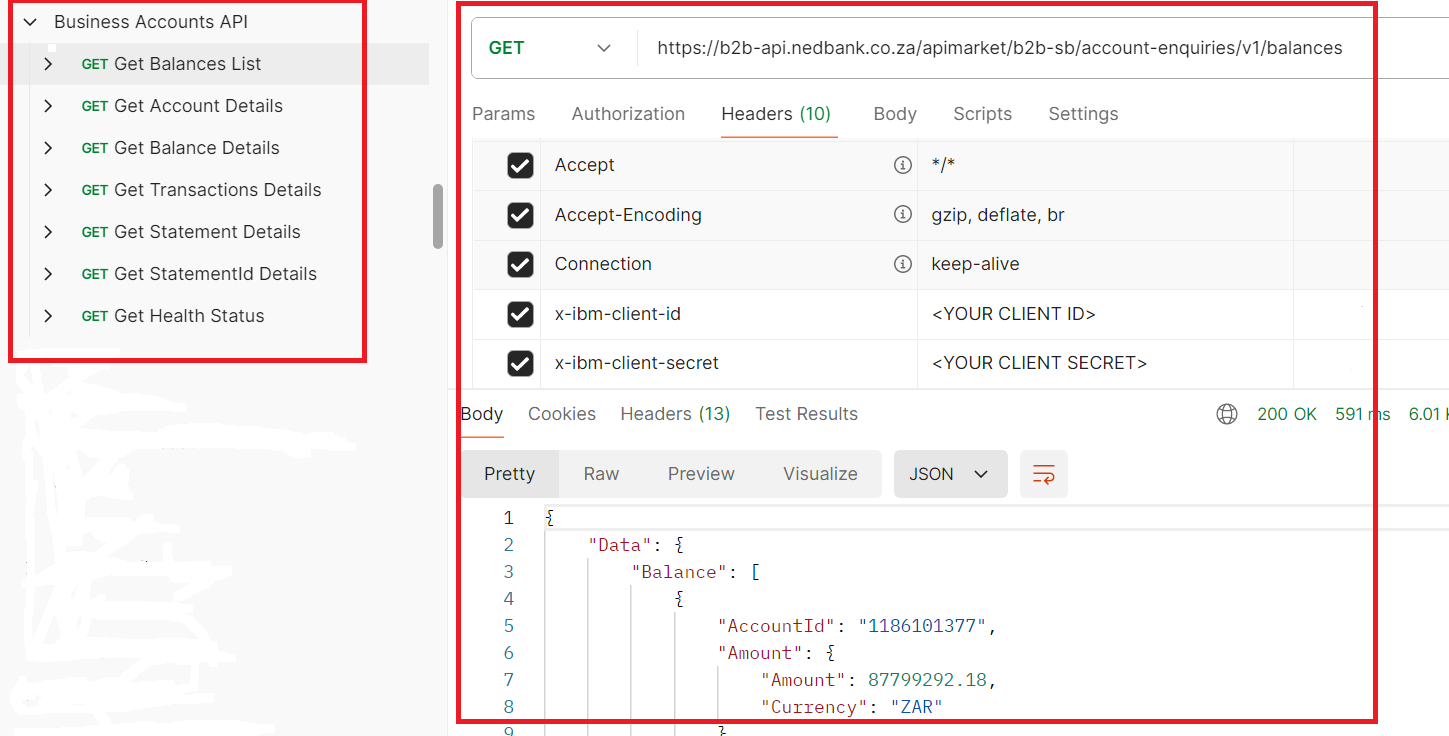Click the info icon beside Accept header
Screen dimensions: 1449x736
coord(902,165)
